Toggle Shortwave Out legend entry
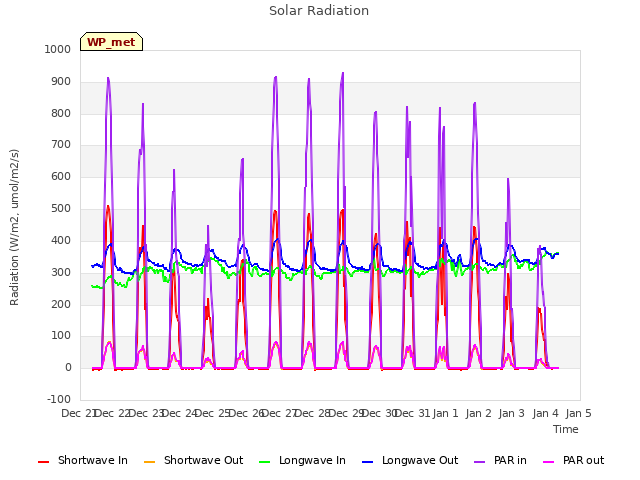The image size is (640, 480). [193, 460]
